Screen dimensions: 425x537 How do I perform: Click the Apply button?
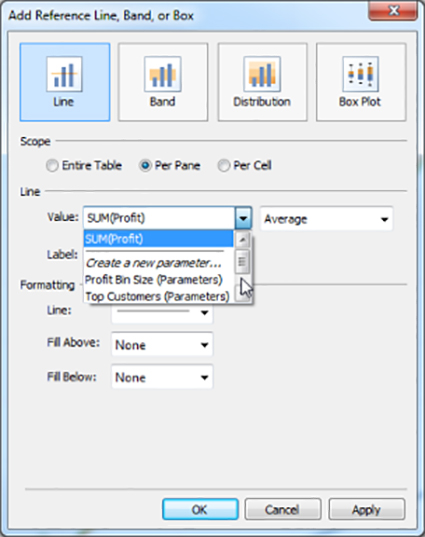367,509
